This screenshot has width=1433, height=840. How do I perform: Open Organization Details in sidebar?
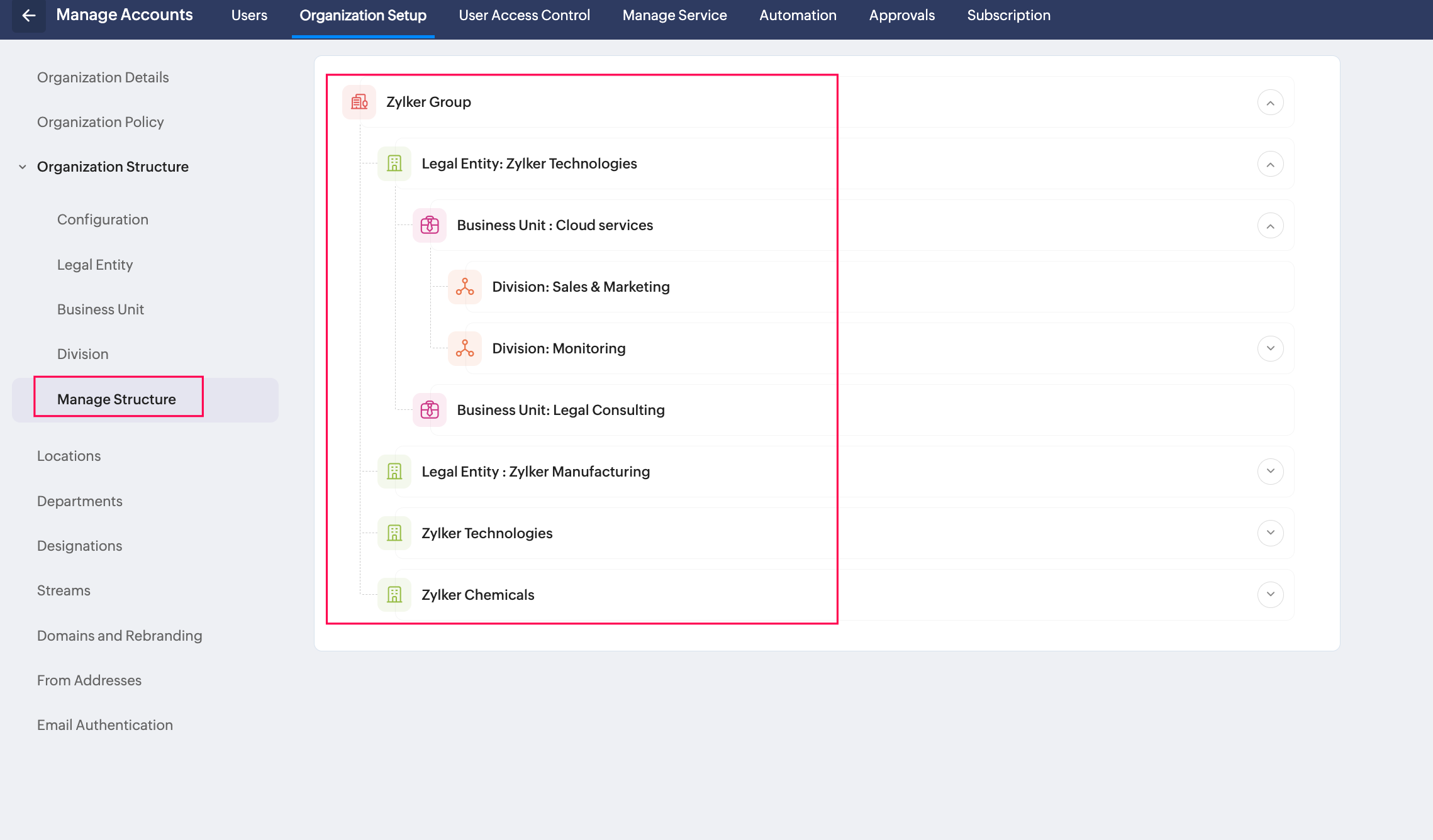(x=103, y=77)
